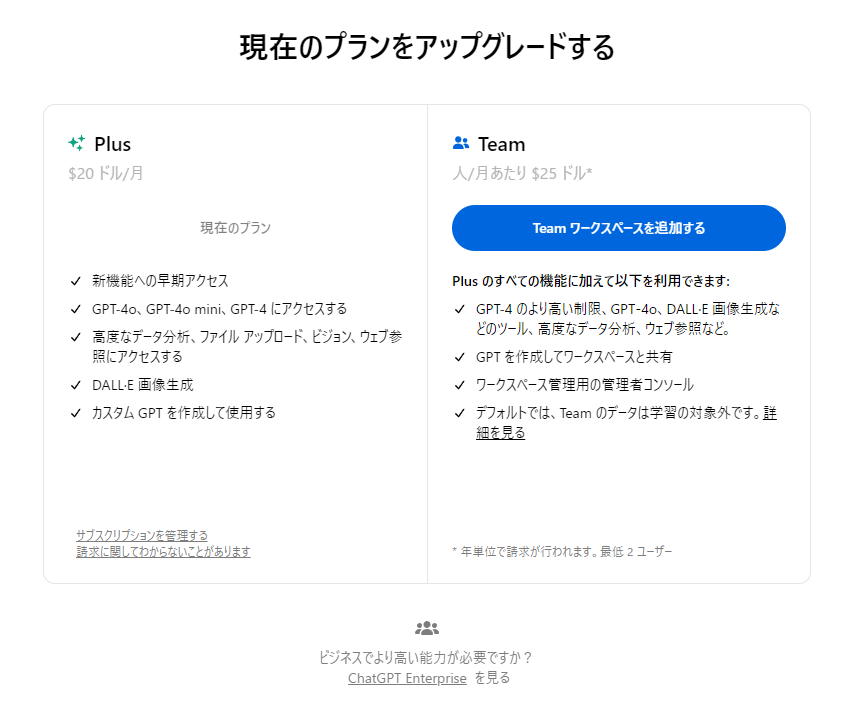This screenshot has width=865, height=720.
Task: Click the checkmark next to DALL·E 画像生成
Action: click(x=76, y=385)
